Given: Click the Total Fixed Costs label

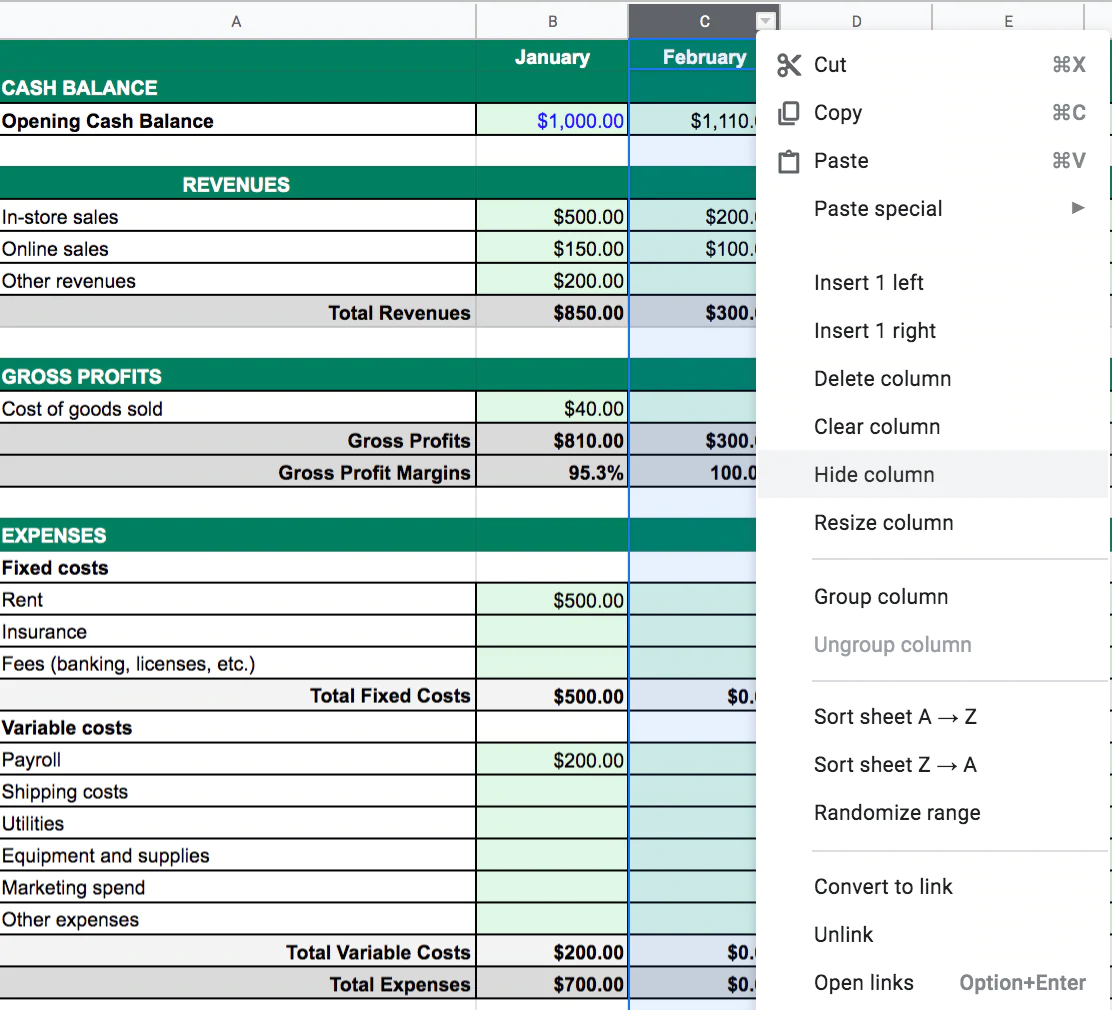Looking at the screenshot, I should (390, 696).
